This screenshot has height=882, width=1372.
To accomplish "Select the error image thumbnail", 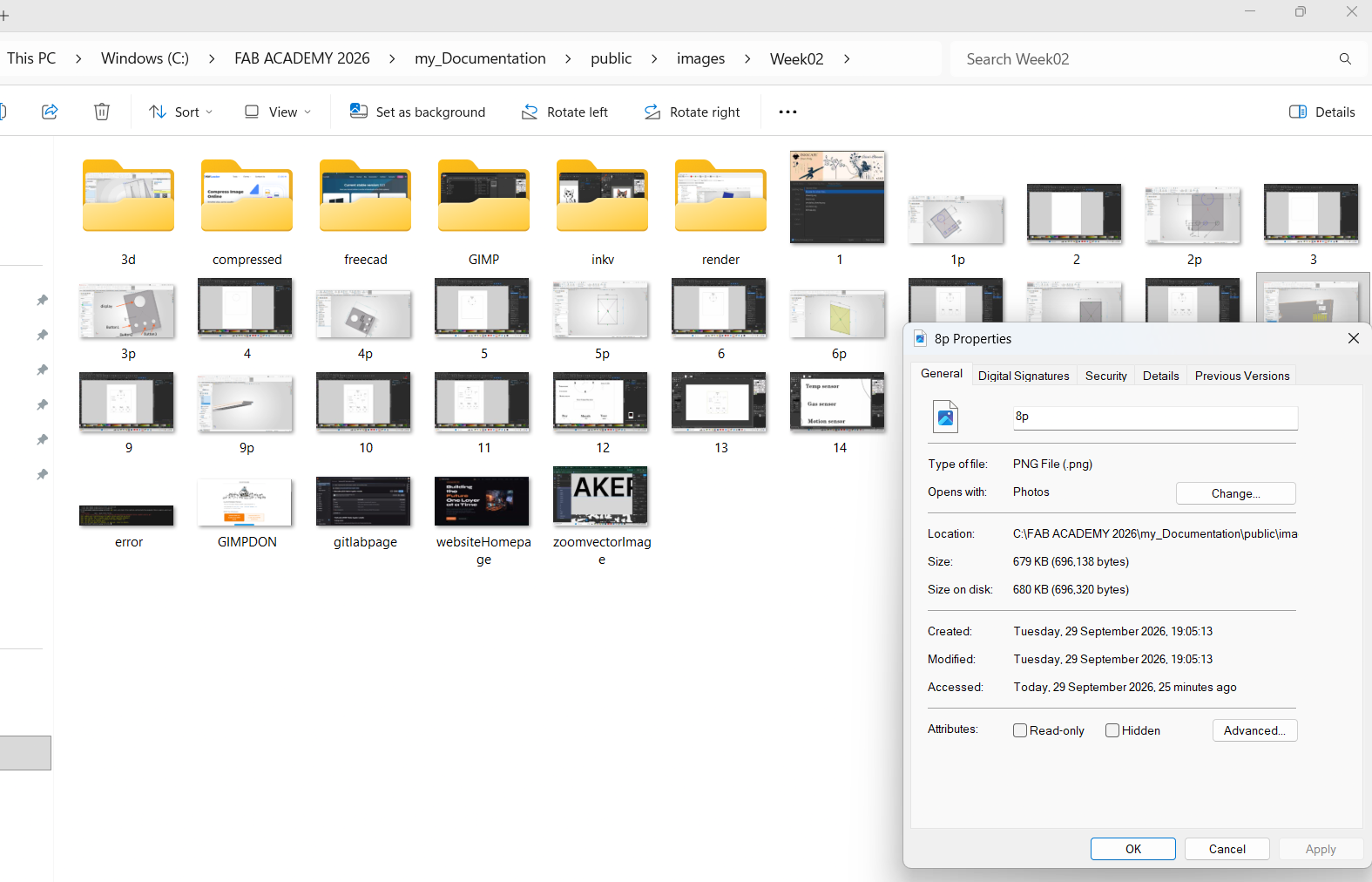I will [x=126, y=515].
